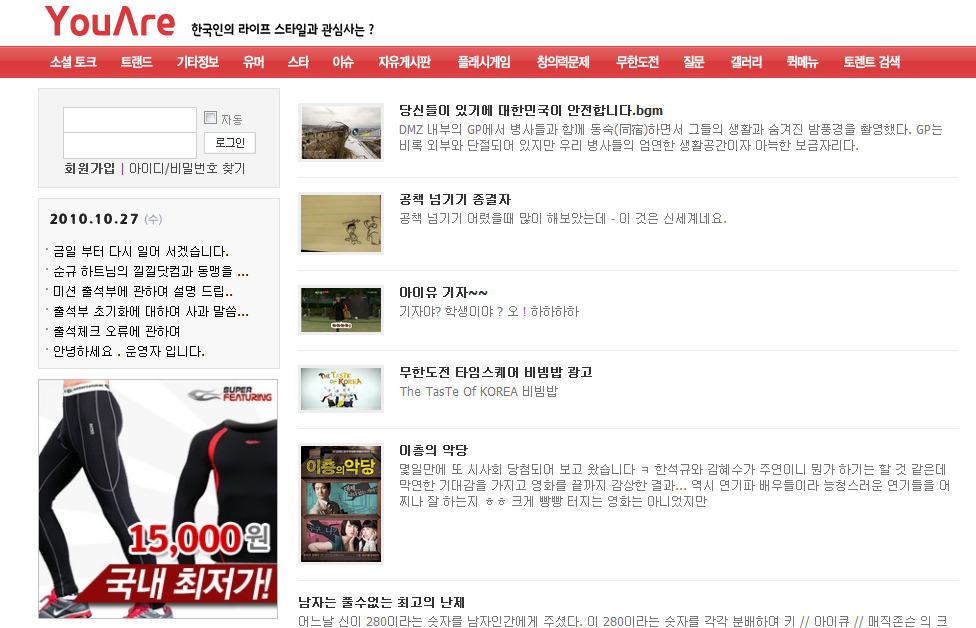This screenshot has width=976, height=628.
Task: Select the 스타 menu item
Action: coord(298,62)
